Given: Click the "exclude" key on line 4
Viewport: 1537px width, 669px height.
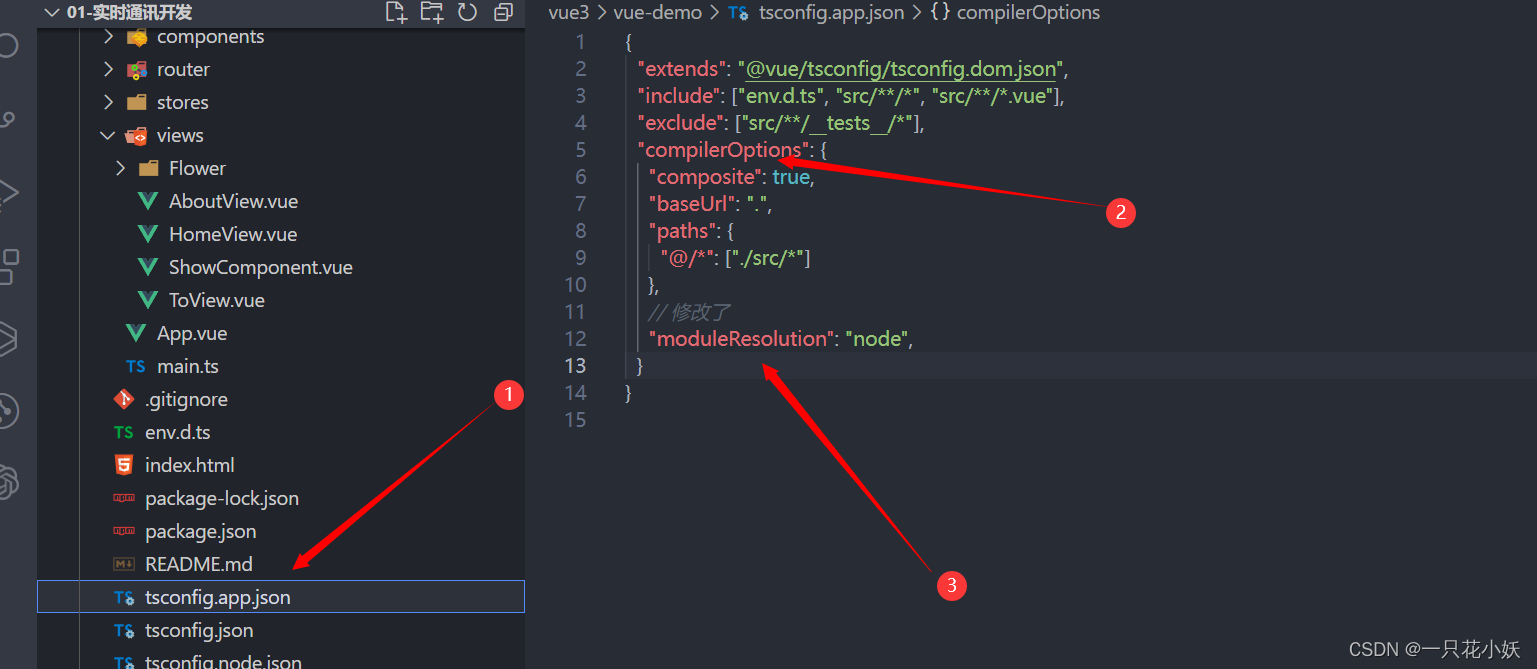Looking at the screenshot, I should pyautogui.click(x=682, y=123).
